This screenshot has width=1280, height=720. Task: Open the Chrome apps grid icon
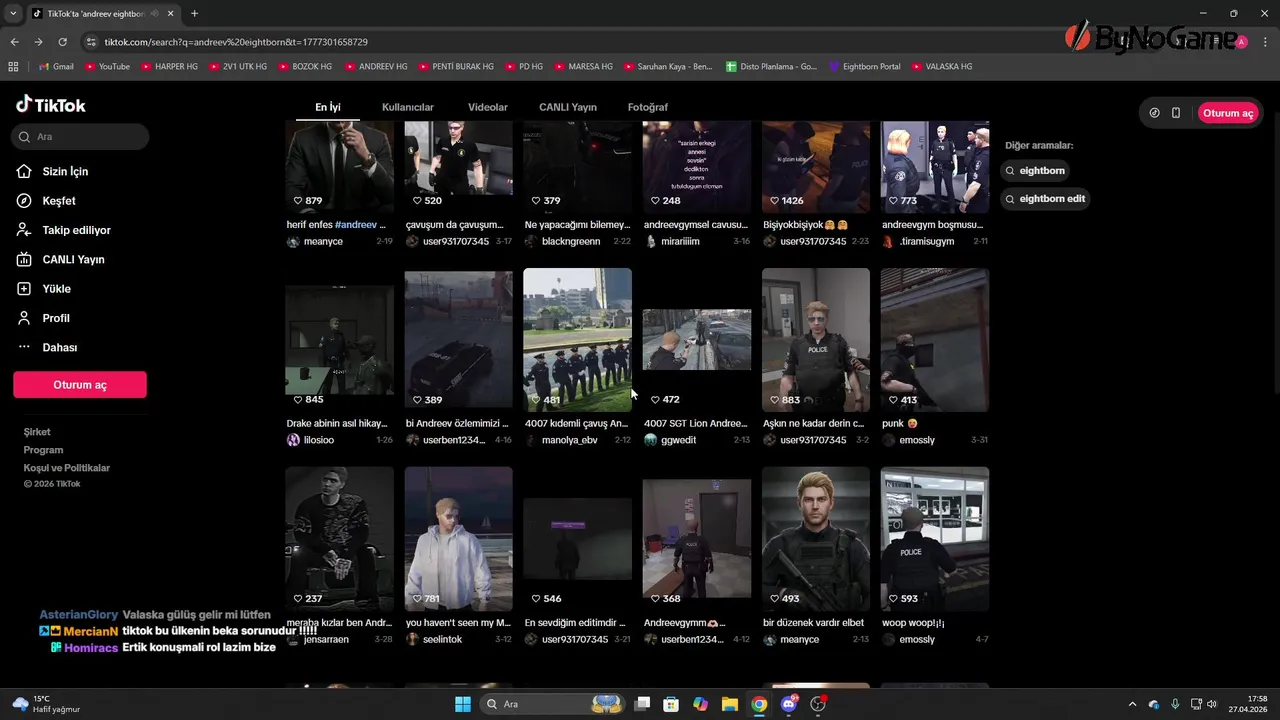(x=13, y=66)
